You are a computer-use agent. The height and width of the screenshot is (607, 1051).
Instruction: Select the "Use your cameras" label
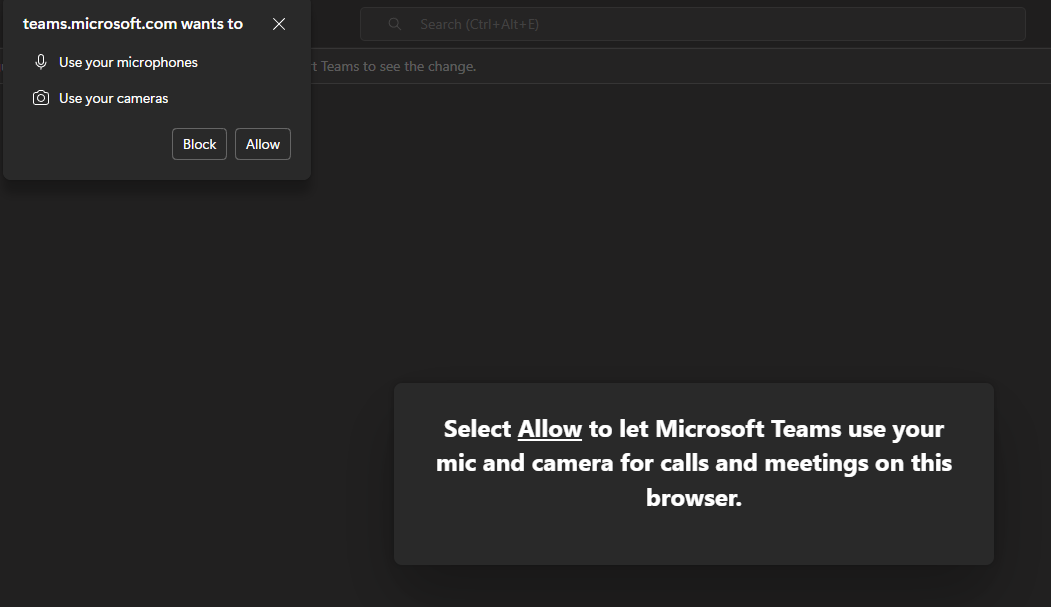113,98
